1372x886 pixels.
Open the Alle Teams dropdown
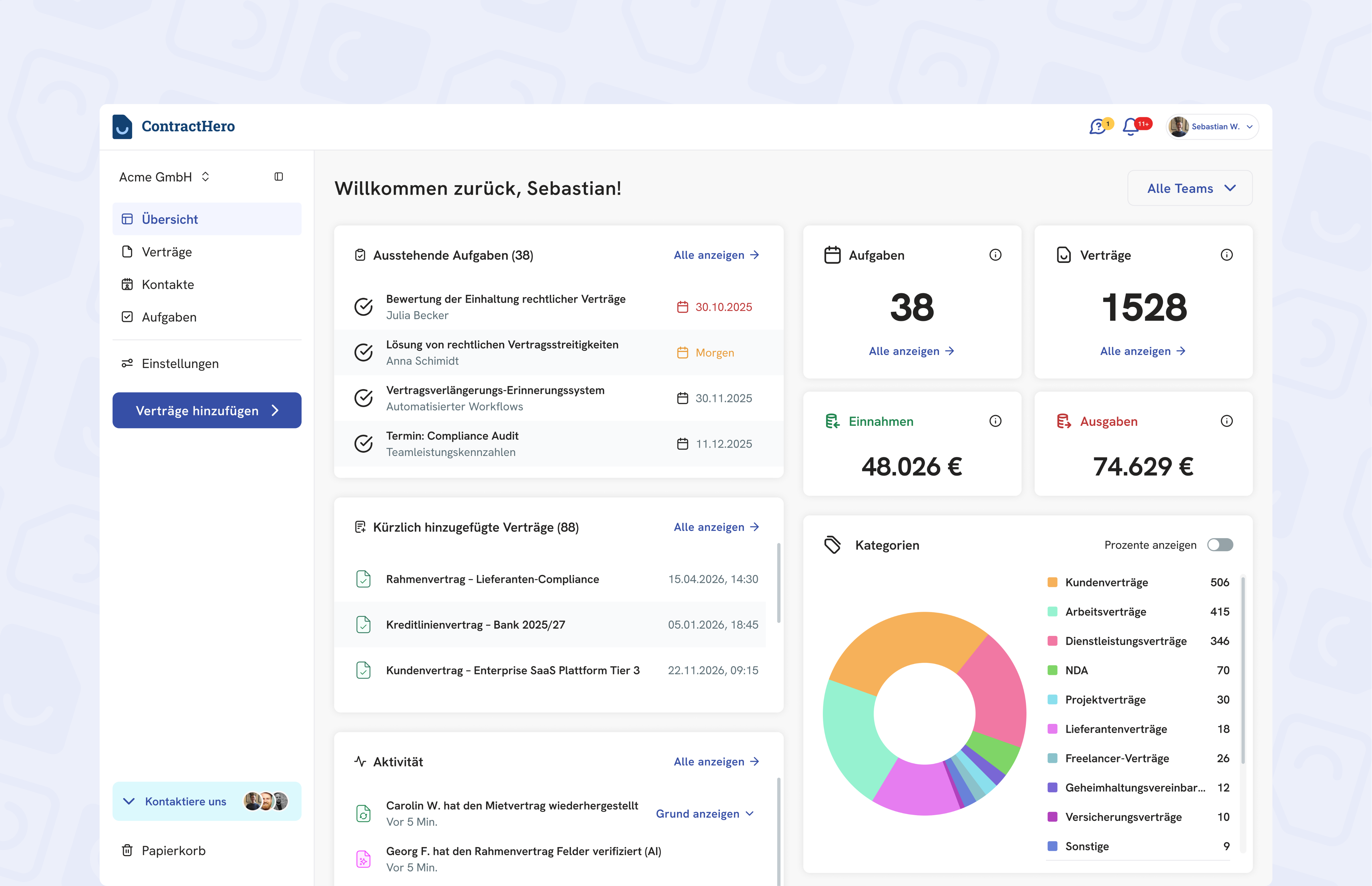(x=1190, y=188)
